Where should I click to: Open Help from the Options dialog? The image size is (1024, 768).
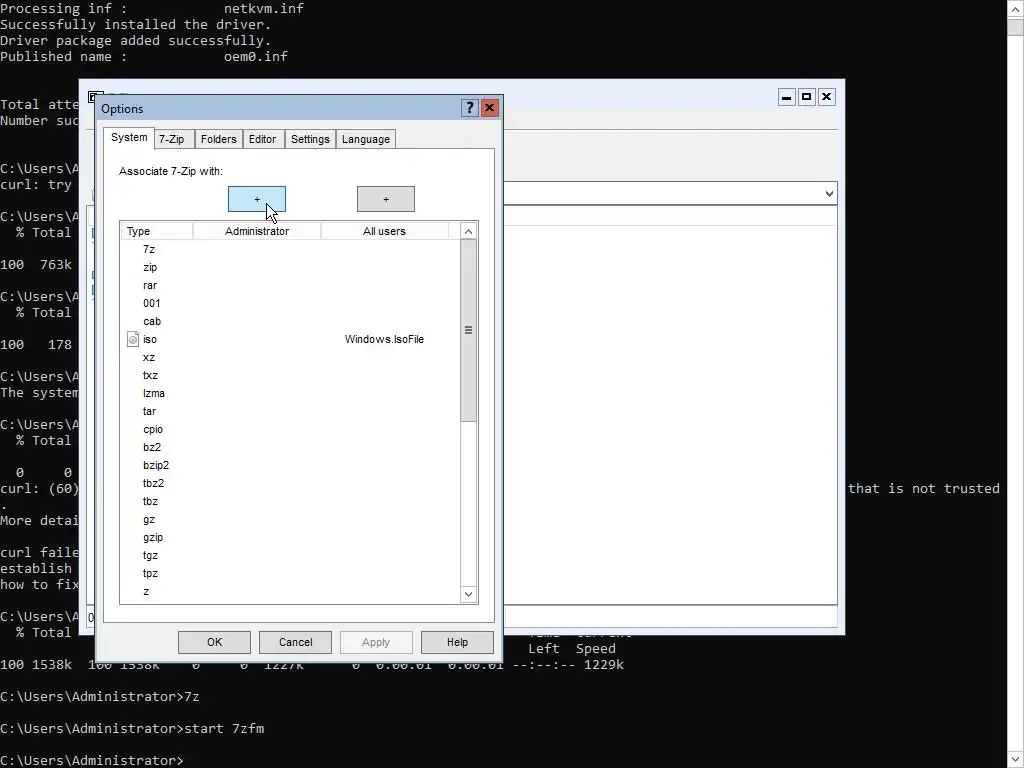457,642
